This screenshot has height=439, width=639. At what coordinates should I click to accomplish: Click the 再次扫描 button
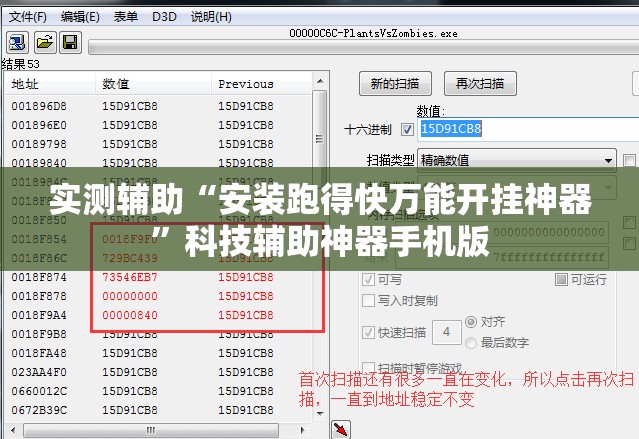pos(480,84)
